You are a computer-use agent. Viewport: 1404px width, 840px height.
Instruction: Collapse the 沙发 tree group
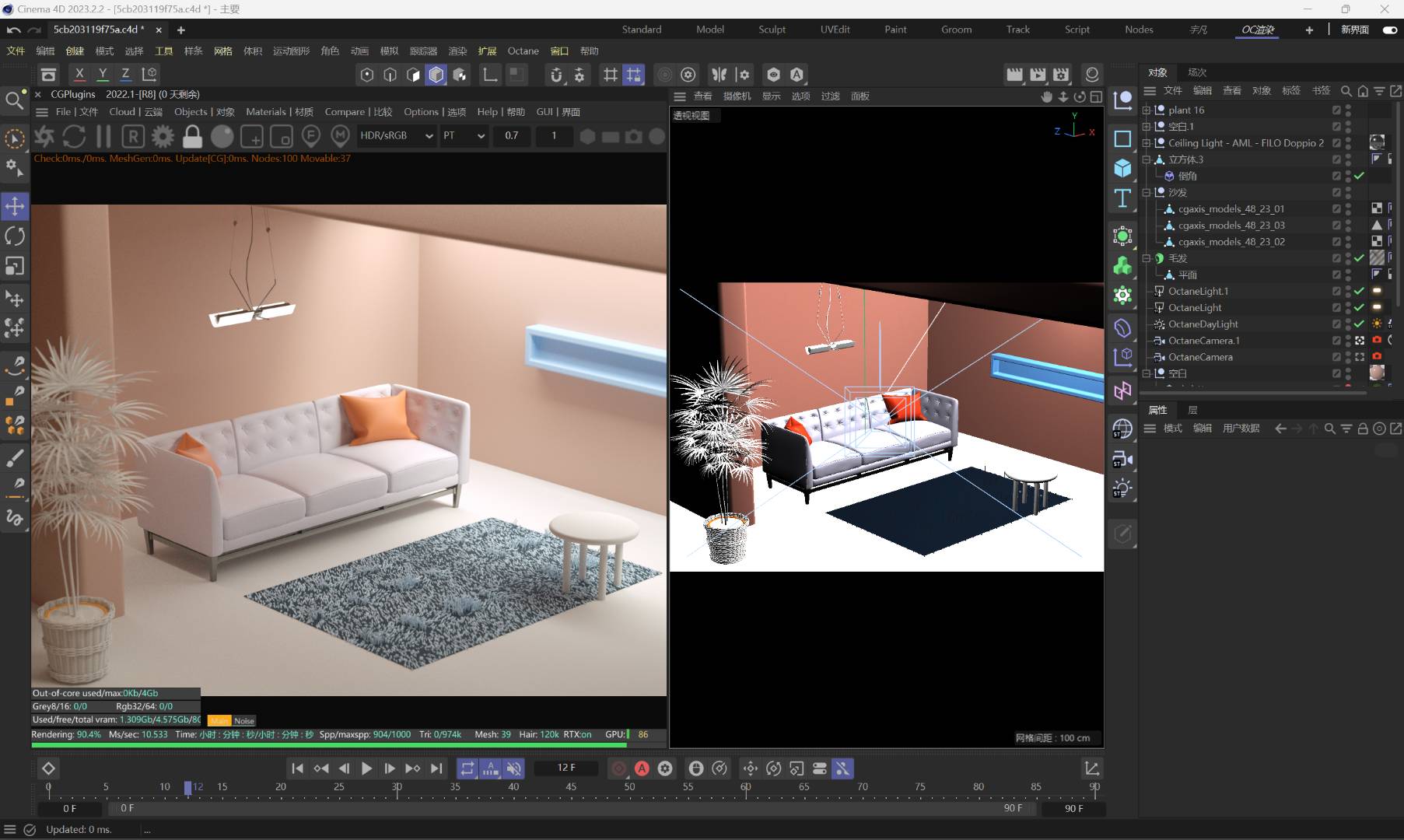pos(1146,192)
